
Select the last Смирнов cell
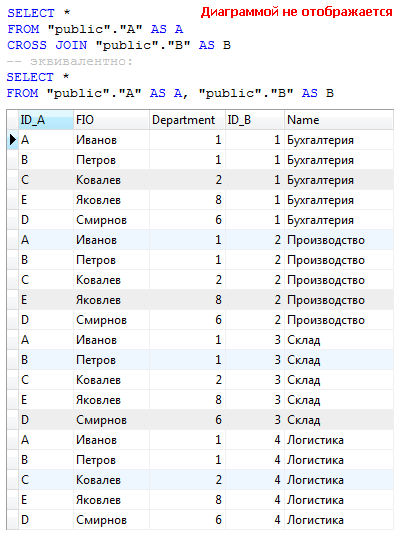click(x=111, y=520)
